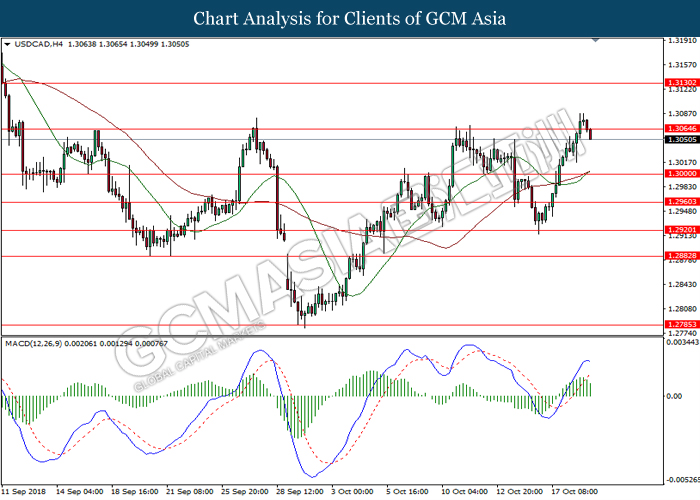The height and width of the screenshot is (500, 700).
Task: Click the MACD 0.00 scale value
Action: (x=675, y=396)
